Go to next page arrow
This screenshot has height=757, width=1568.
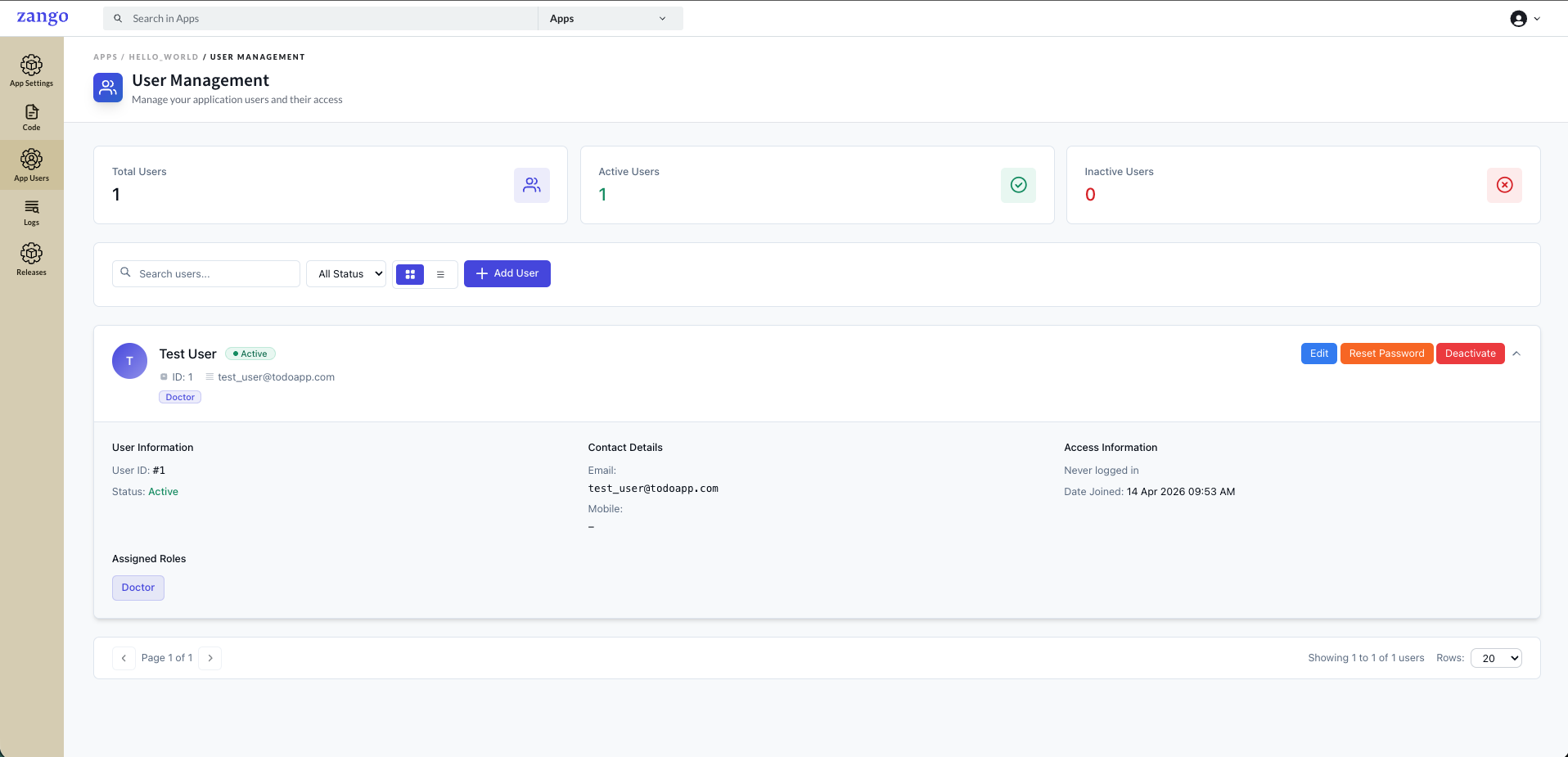(x=210, y=658)
